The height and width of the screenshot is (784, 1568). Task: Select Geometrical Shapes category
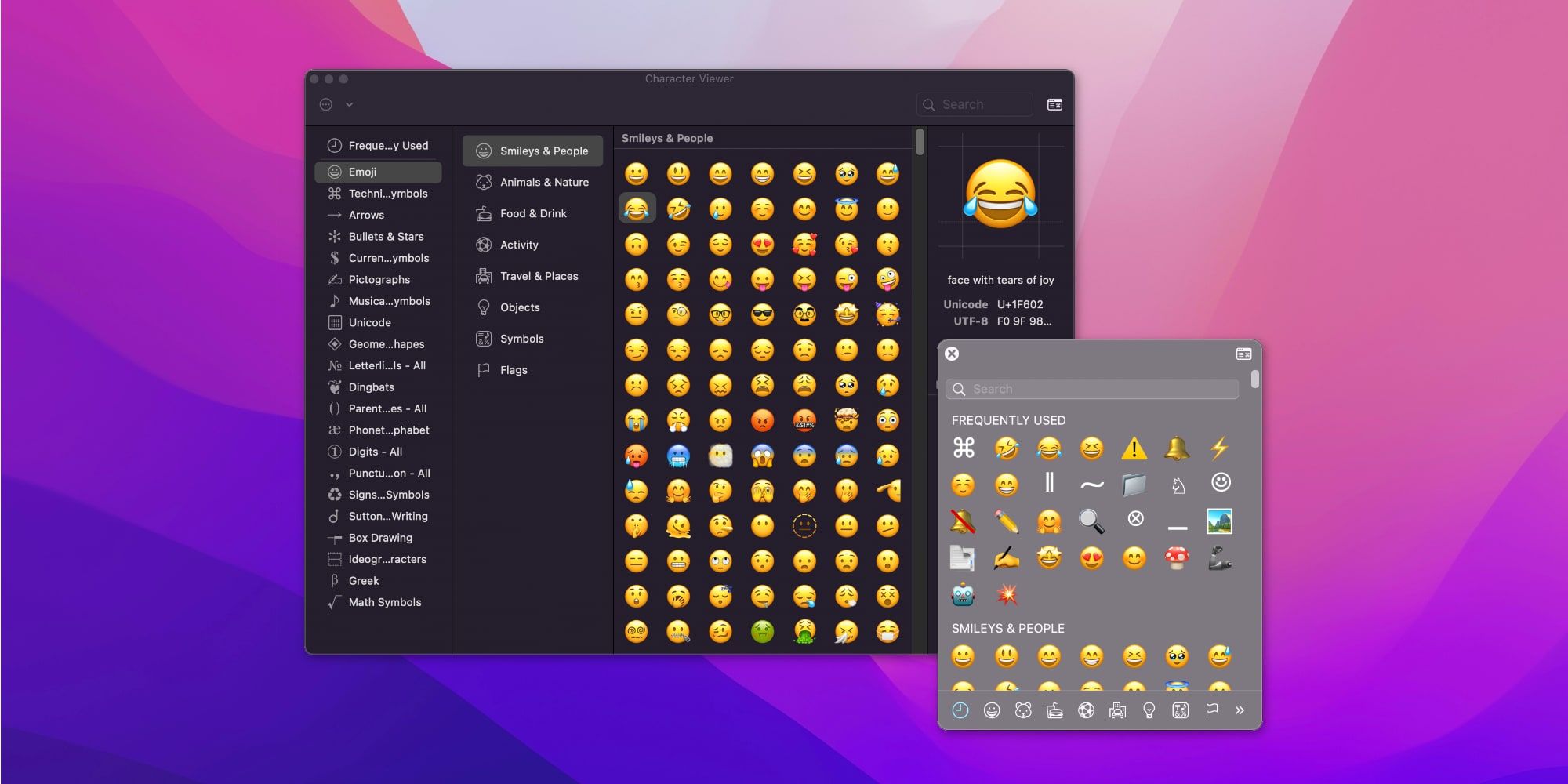pos(378,344)
